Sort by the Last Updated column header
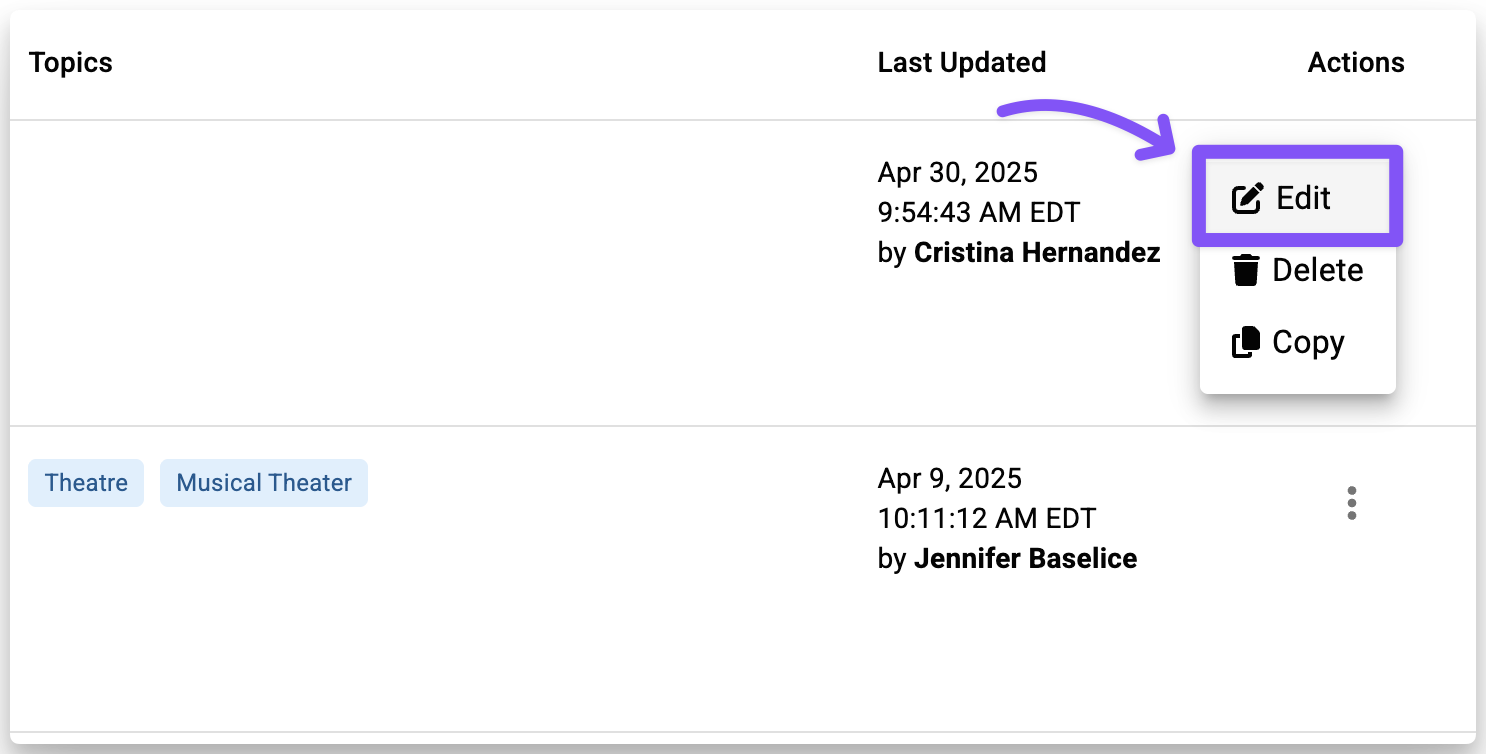1486x754 pixels. pos(961,63)
